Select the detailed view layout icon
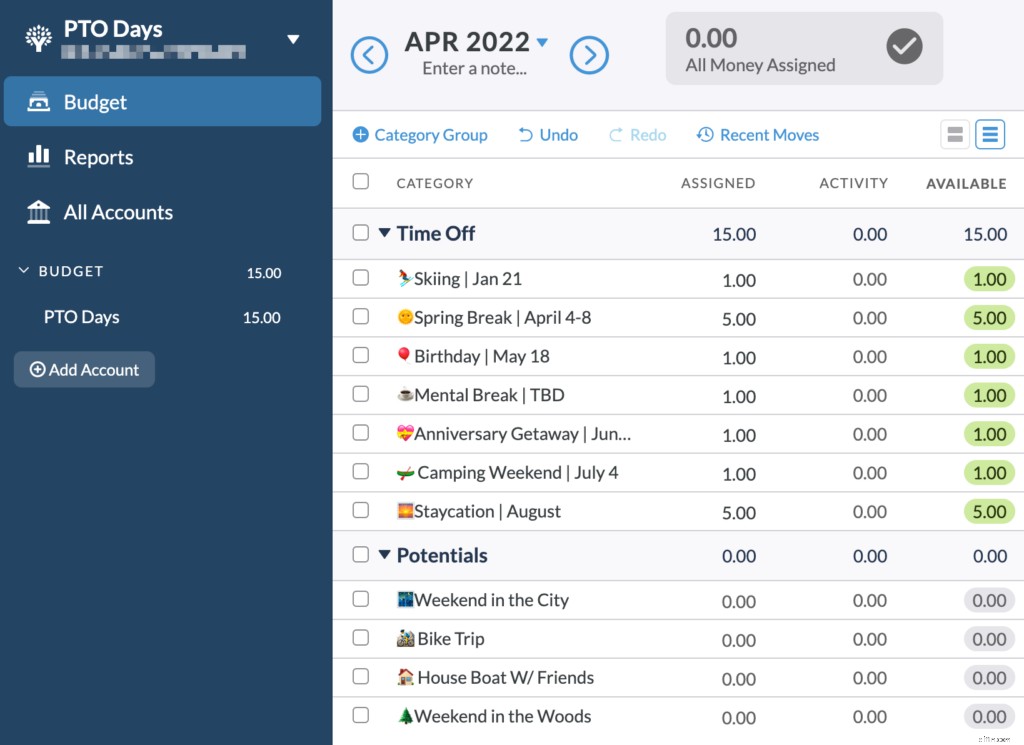Image resolution: width=1024 pixels, height=745 pixels. tap(990, 133)
